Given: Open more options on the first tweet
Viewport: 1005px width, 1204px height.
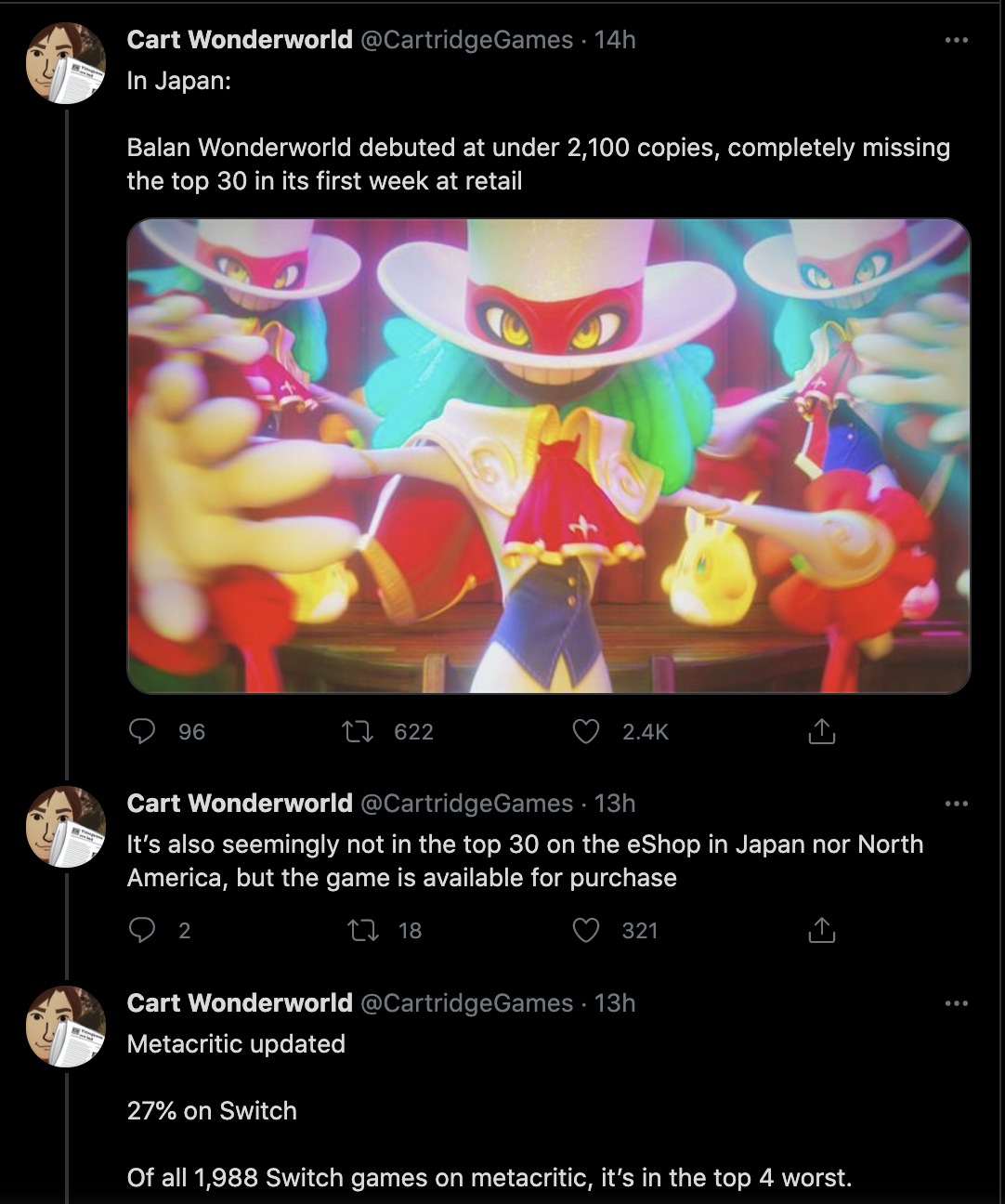Looking at the screenshot, I should (x=956, y=40).
